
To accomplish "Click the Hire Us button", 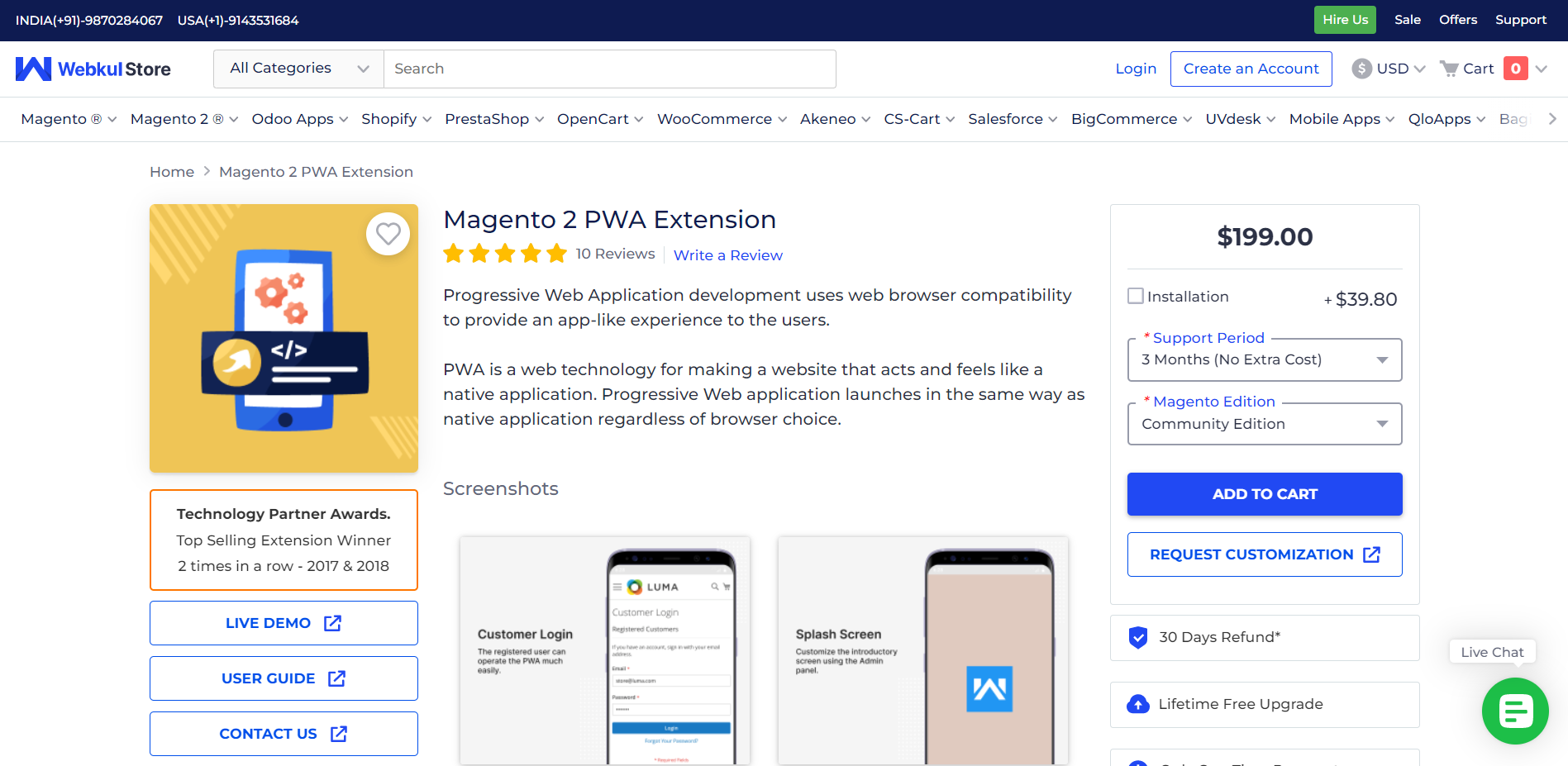I will pyautogui.click(x=1345, y=20).
